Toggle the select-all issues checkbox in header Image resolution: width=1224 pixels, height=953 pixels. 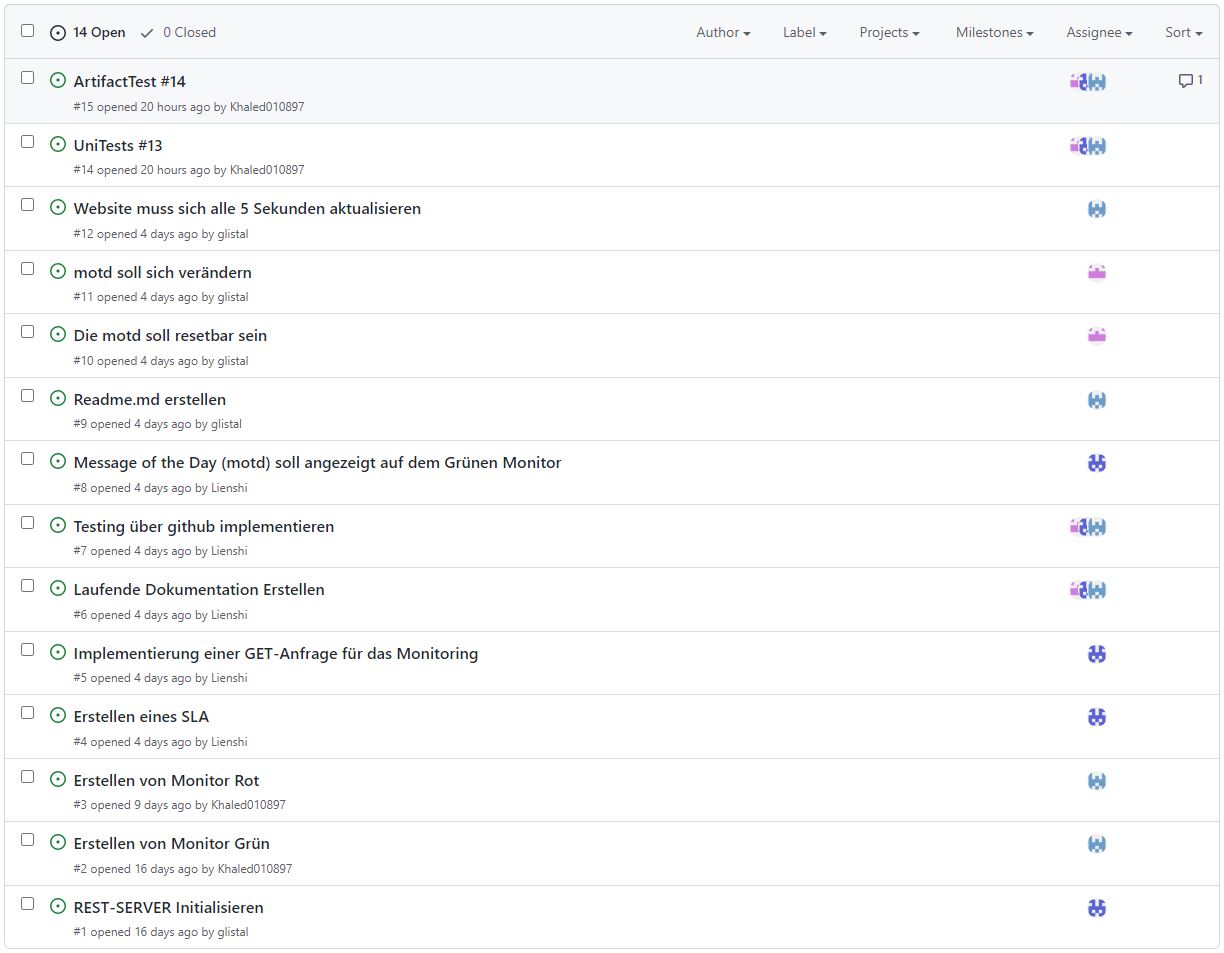tap(28, 31)
